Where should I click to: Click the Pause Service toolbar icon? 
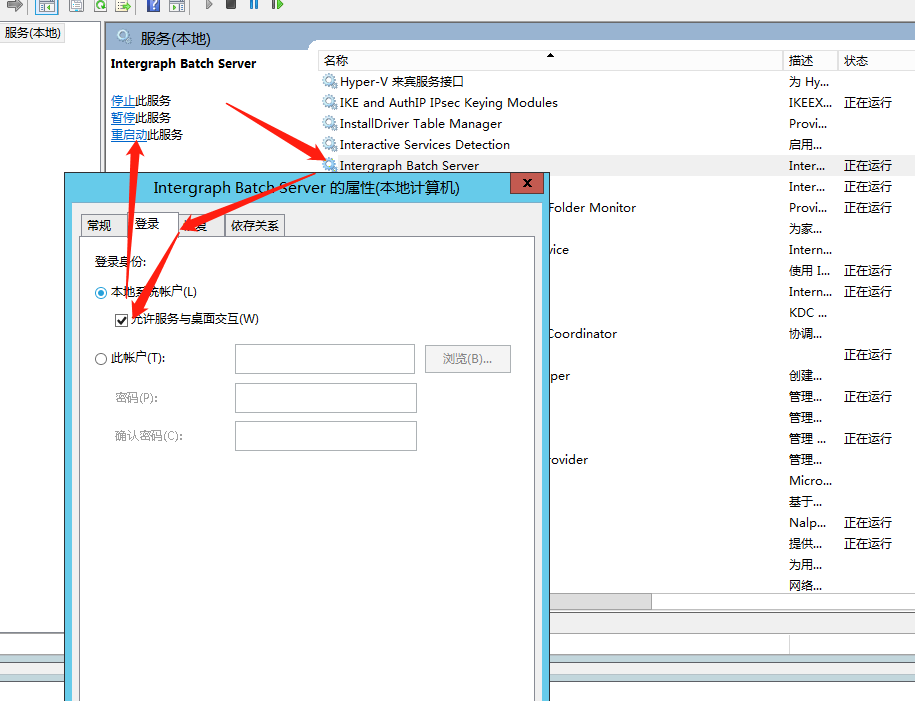pos(254,4)
